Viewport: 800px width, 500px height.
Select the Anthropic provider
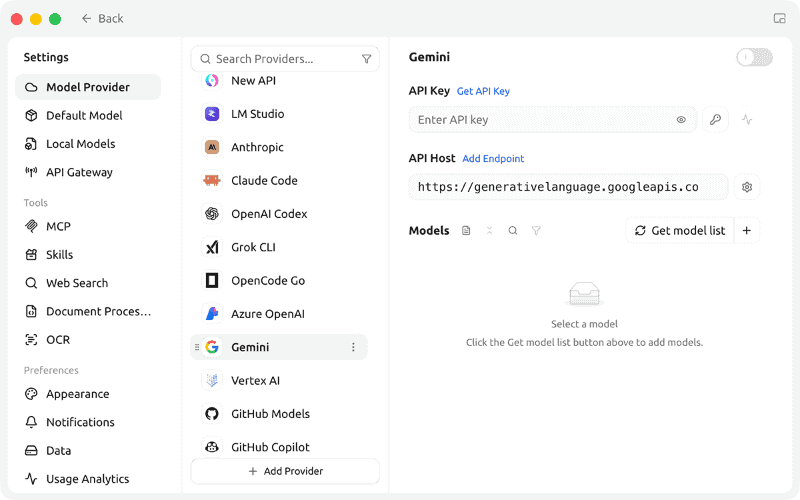[279, 147]
